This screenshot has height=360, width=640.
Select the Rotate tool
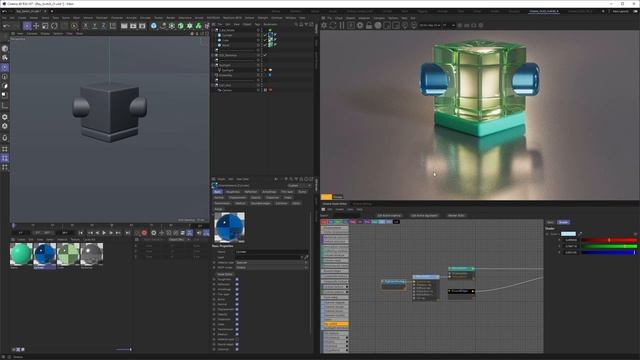pos(54,26)
